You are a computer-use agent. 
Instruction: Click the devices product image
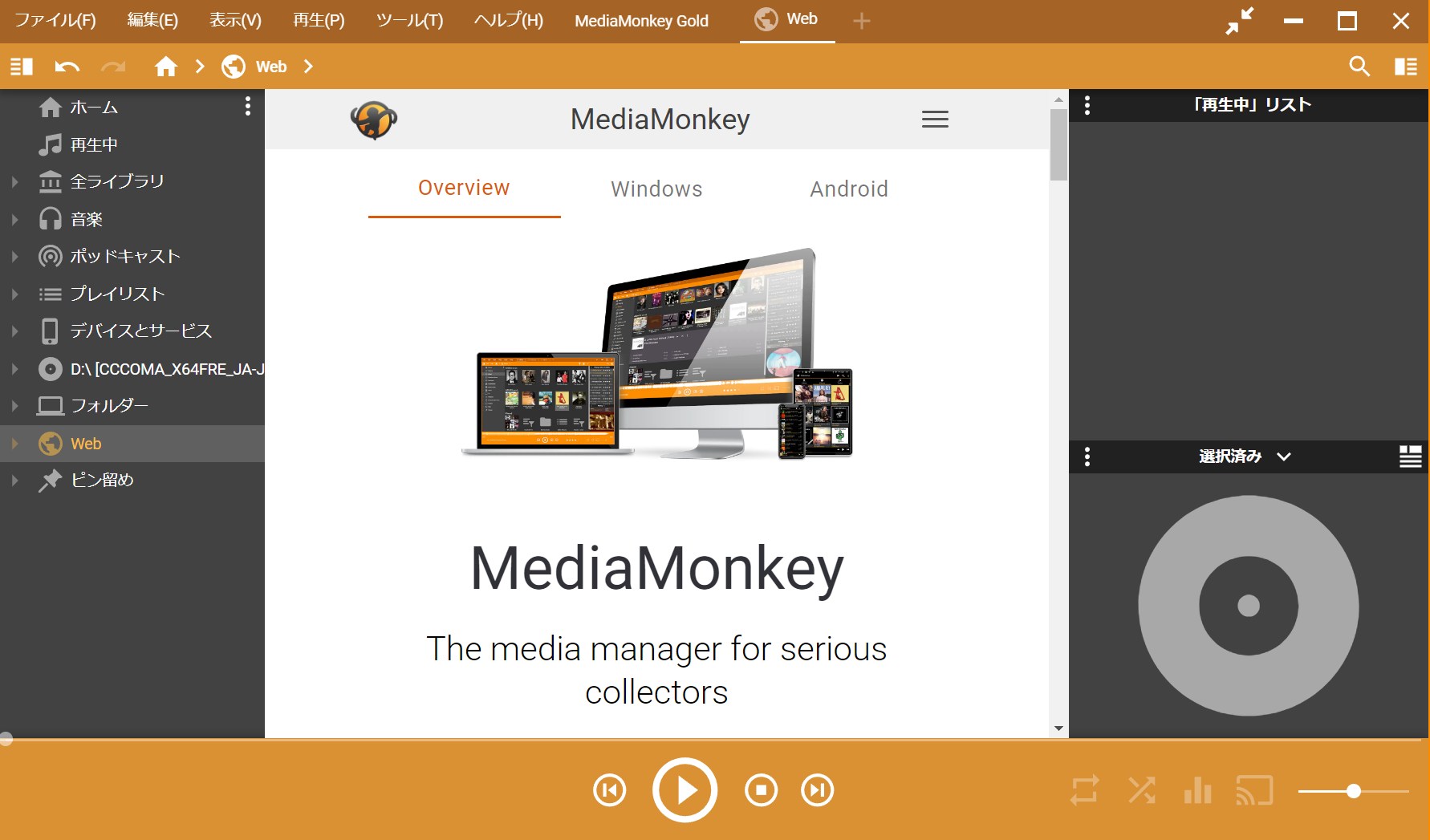point(657,354)
